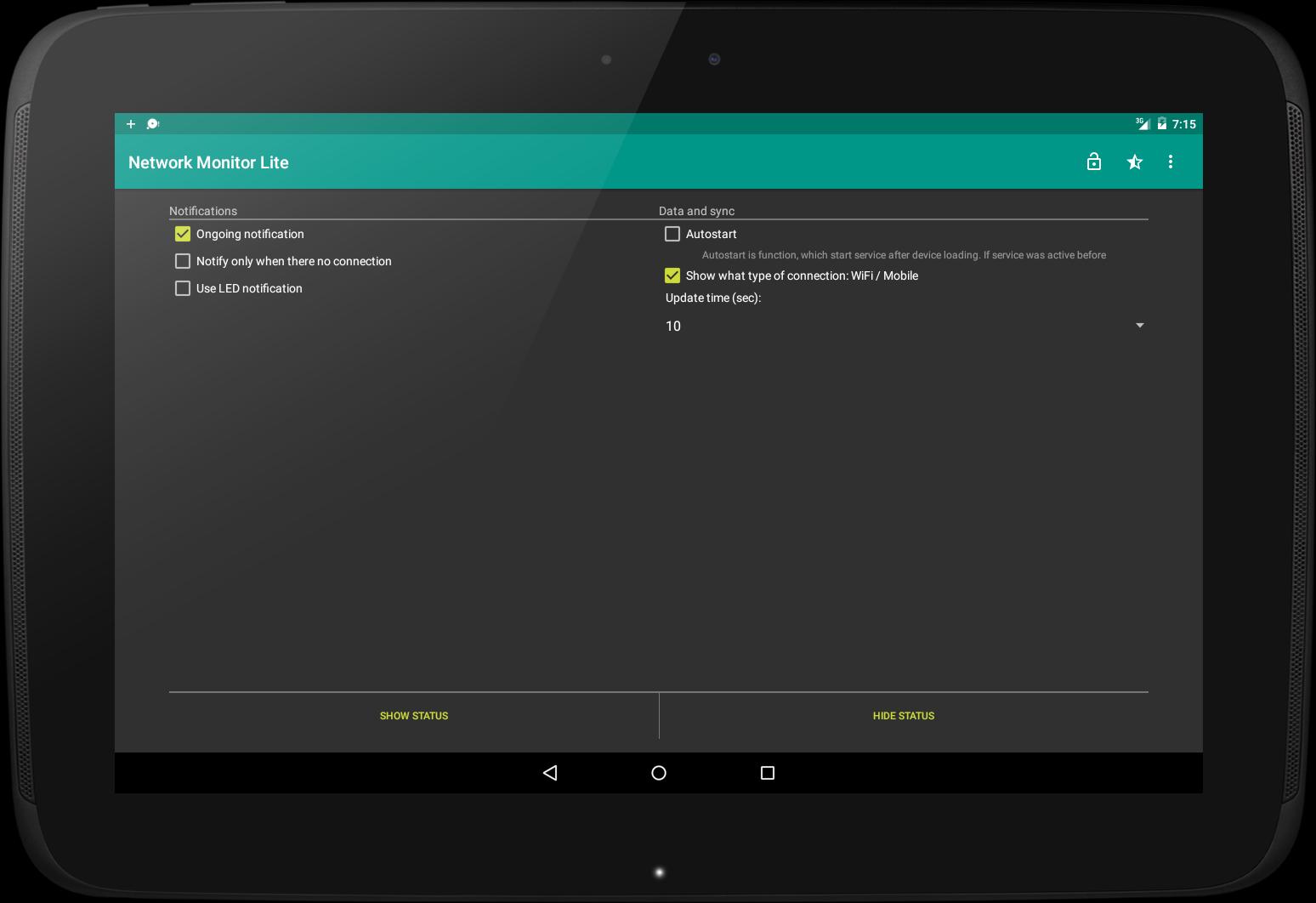Open the three-dot overflow menu
Screen dimensions: 1316x903
point(1171,162)
